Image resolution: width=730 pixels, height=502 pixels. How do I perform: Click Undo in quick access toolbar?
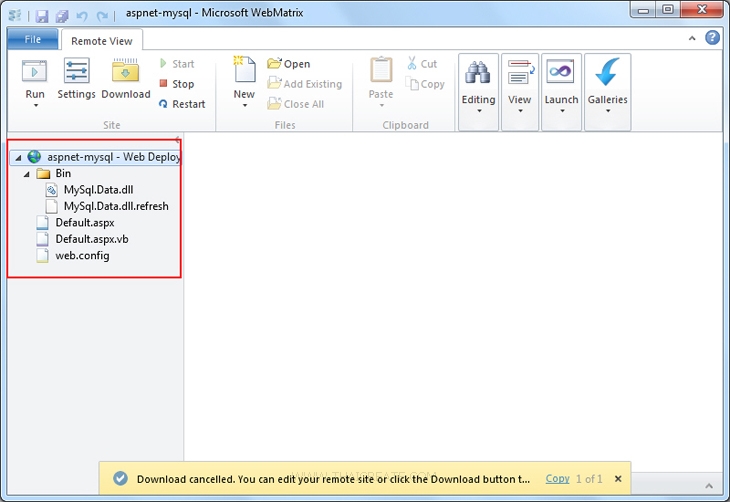pyautogui.click(x=82, y=16)
